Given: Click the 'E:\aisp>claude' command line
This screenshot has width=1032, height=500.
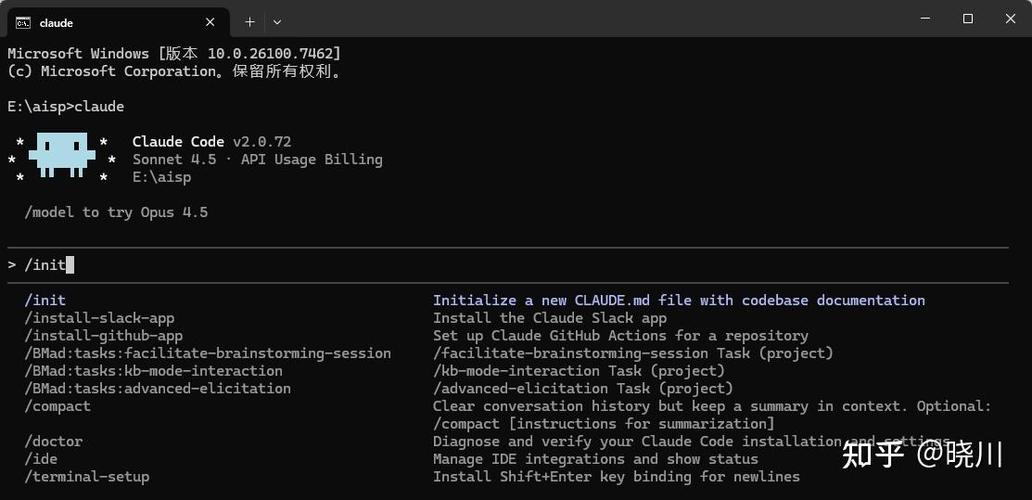Looking at the screenshot, I should click(x=66, y=106).
